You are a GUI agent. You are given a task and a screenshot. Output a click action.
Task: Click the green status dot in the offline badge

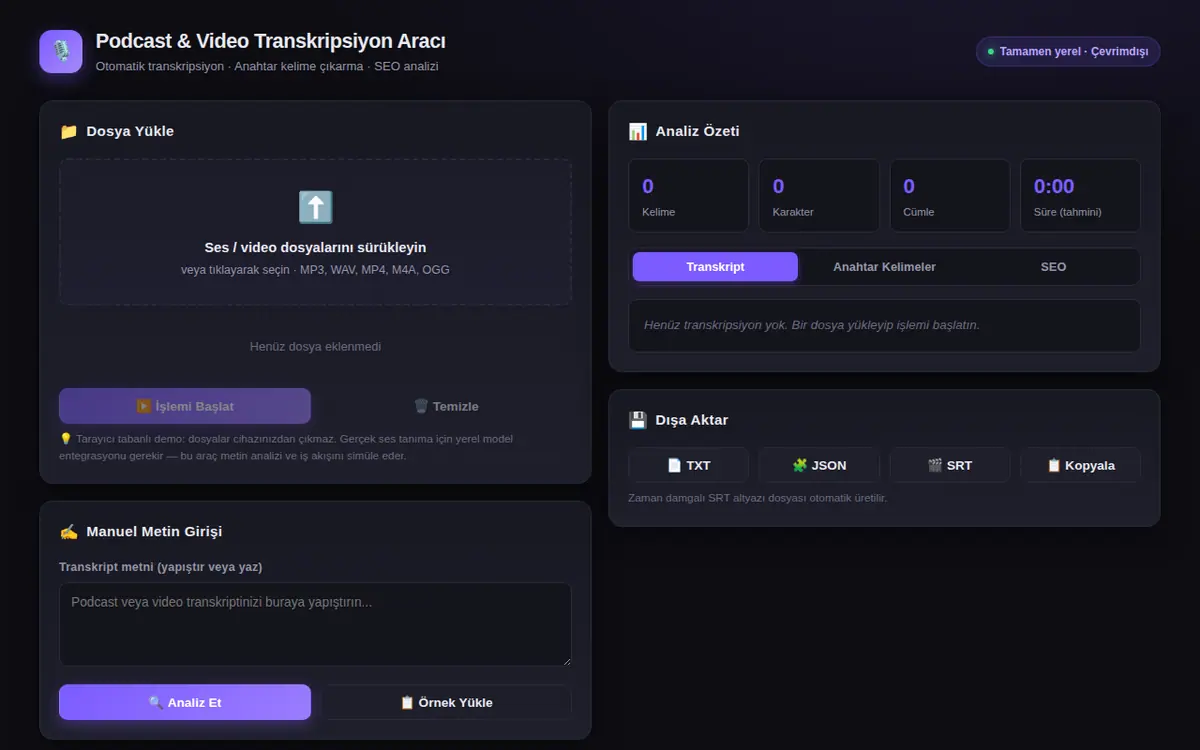pyautogui.click(x=991, y=51)
